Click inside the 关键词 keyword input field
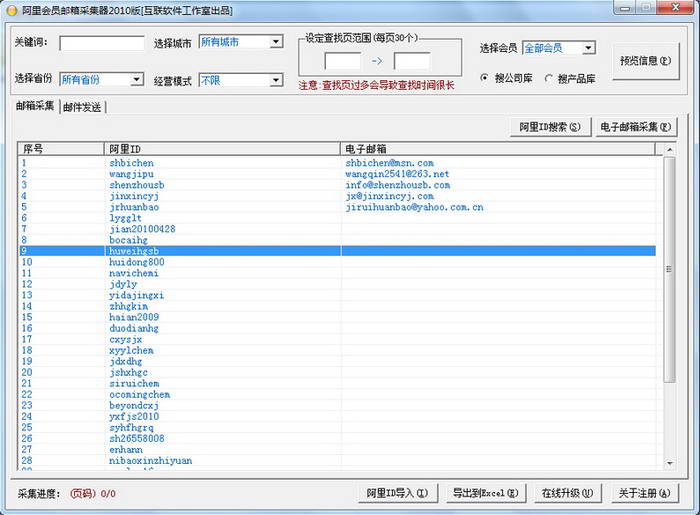Screen dimensions: 700x515 (101, 43)
